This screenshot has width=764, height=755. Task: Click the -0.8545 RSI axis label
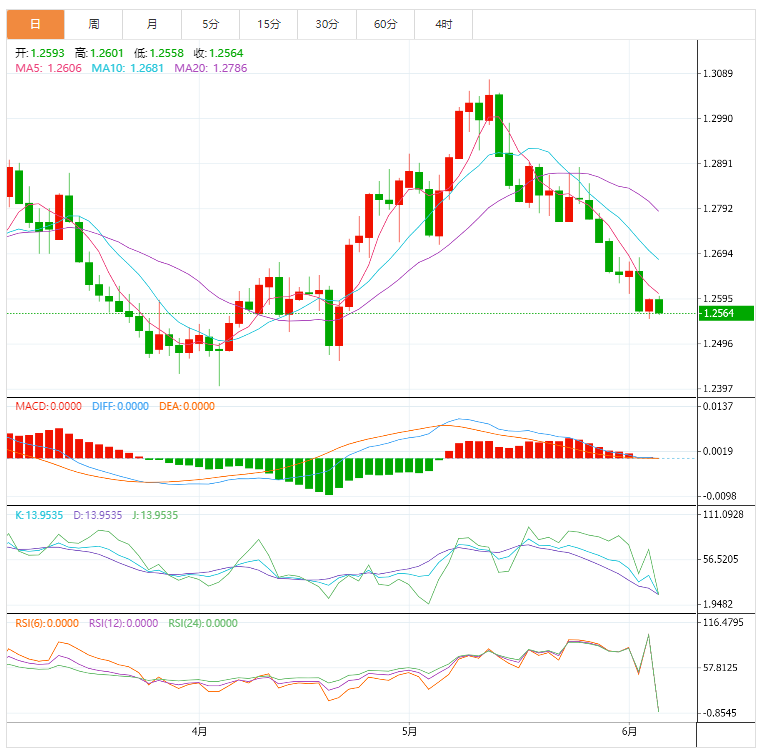point(719,713)
